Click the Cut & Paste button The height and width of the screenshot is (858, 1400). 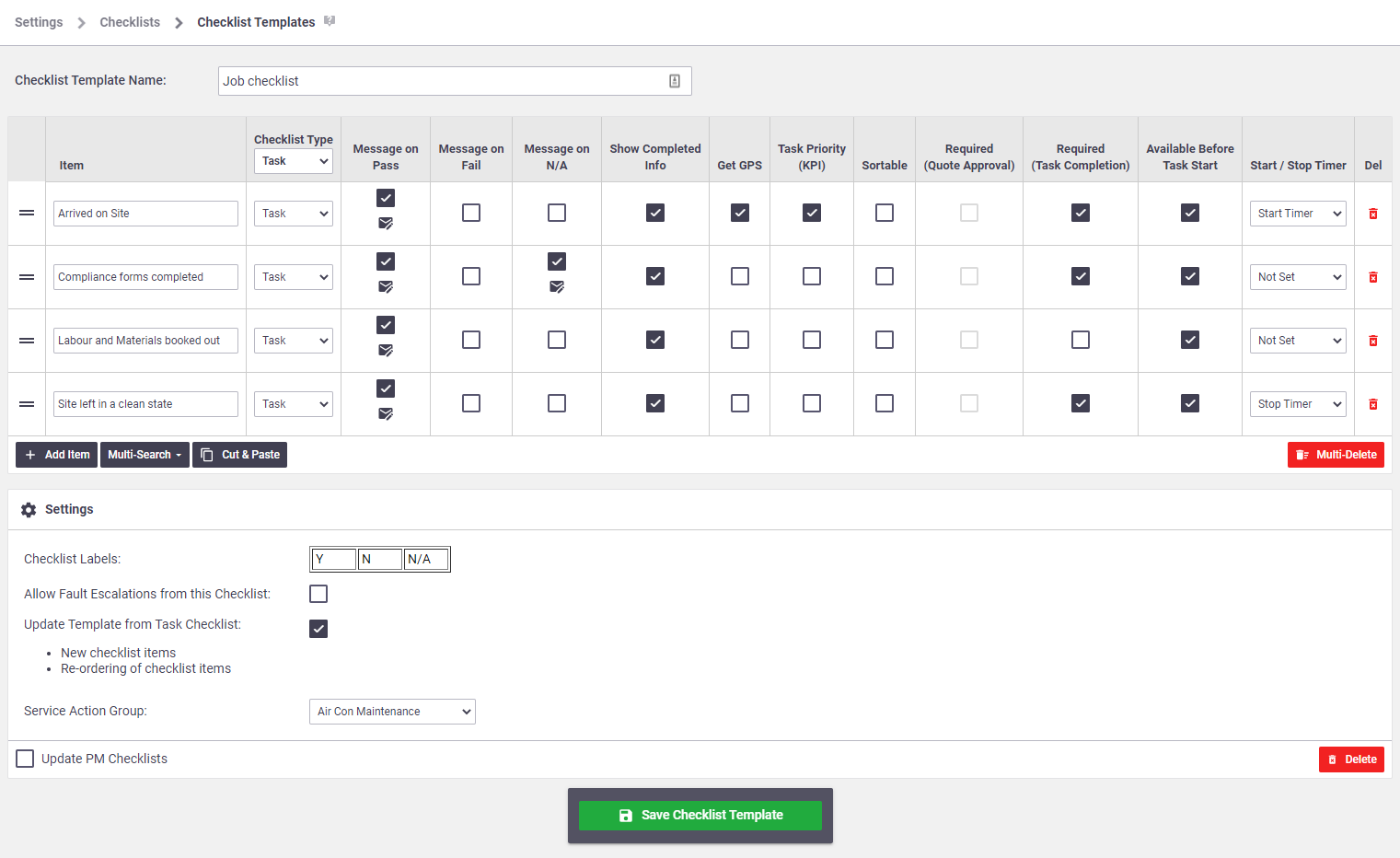239,455
